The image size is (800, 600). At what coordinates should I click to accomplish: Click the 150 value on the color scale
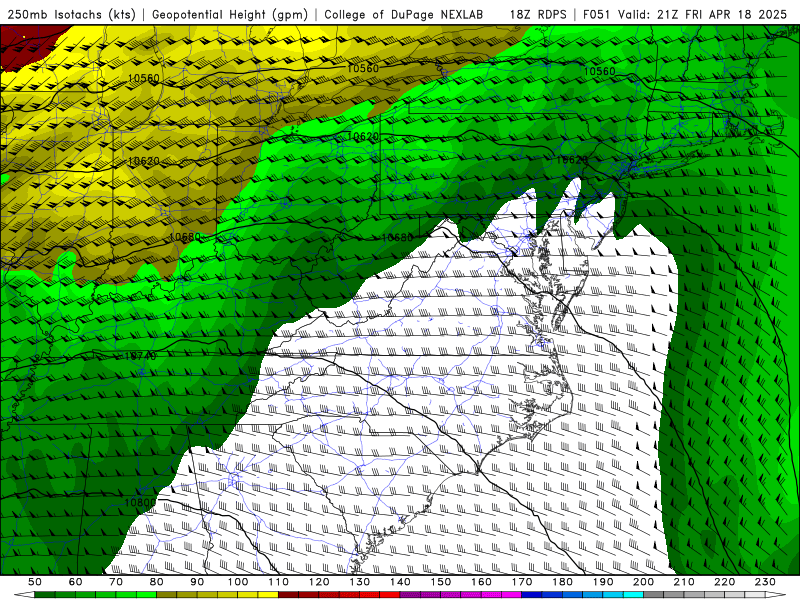tap(441, 582)
